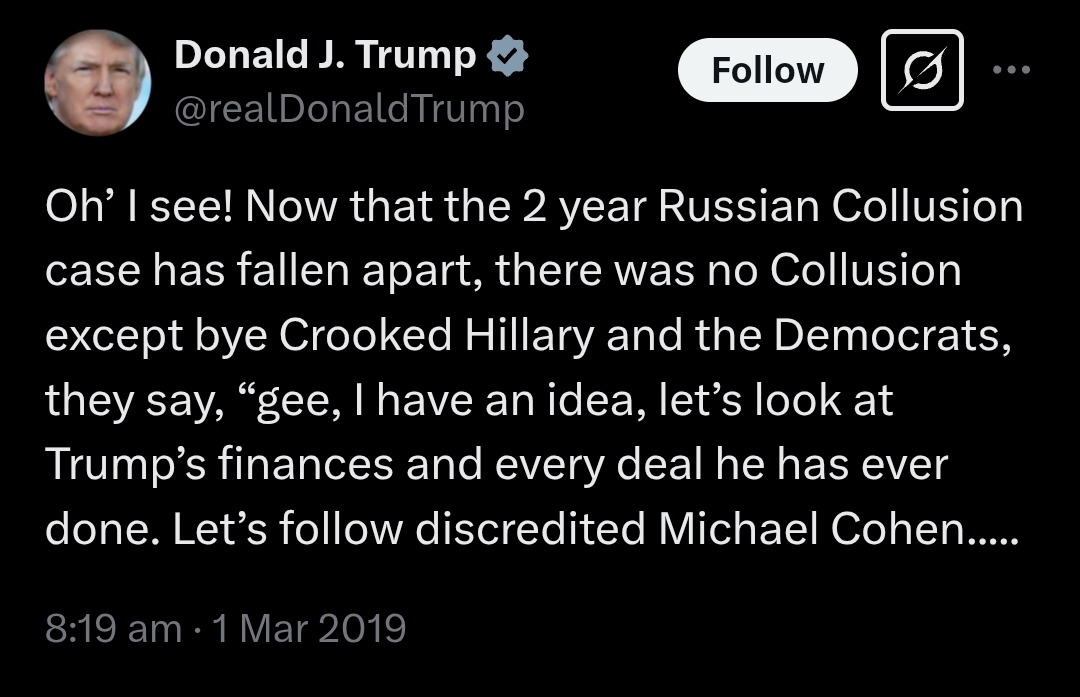Click the 1 Mar 2019 date
The height and width of the screenshot is (697, 1080).
pos(309,628)
